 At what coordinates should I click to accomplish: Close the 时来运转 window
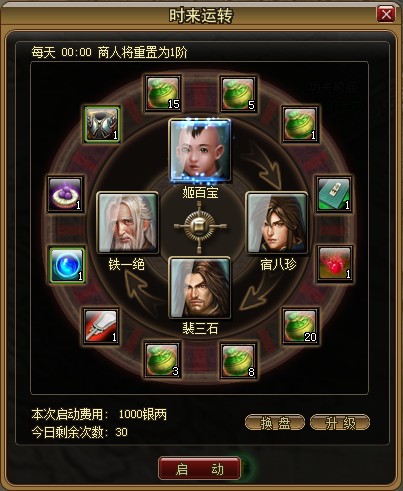(x=386, y=14)
